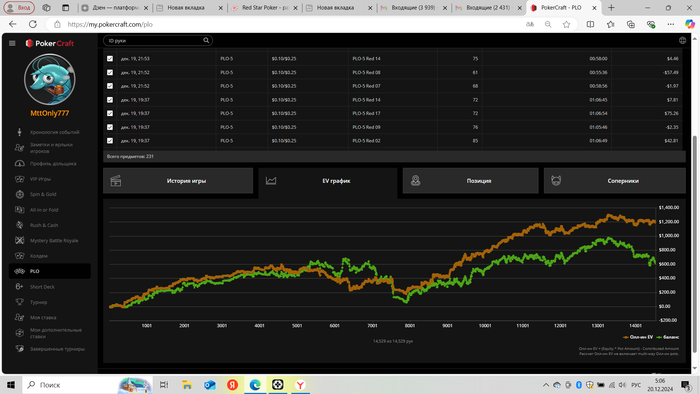The image size is (700, 394).
Task: Uncheck the 21:53 PLO-5 Red 14 row
Action: [110, 58]
